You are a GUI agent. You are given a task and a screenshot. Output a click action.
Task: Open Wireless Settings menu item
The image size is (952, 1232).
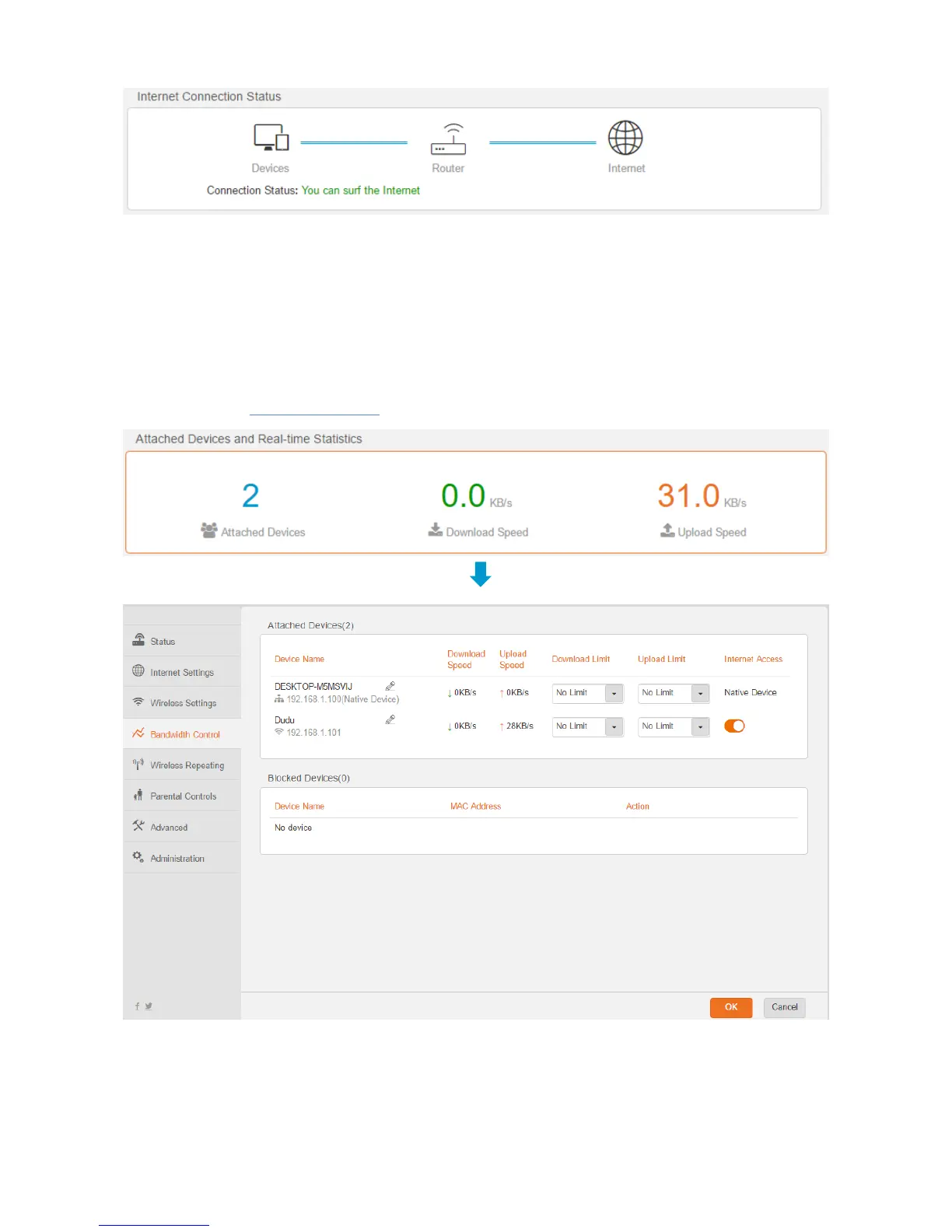(182, 703)
